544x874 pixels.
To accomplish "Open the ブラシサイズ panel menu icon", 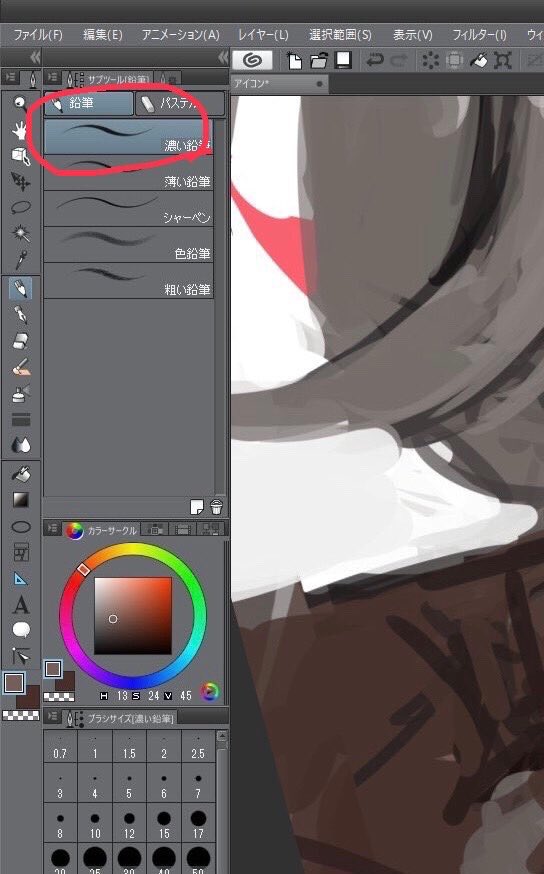I will 53,716.
